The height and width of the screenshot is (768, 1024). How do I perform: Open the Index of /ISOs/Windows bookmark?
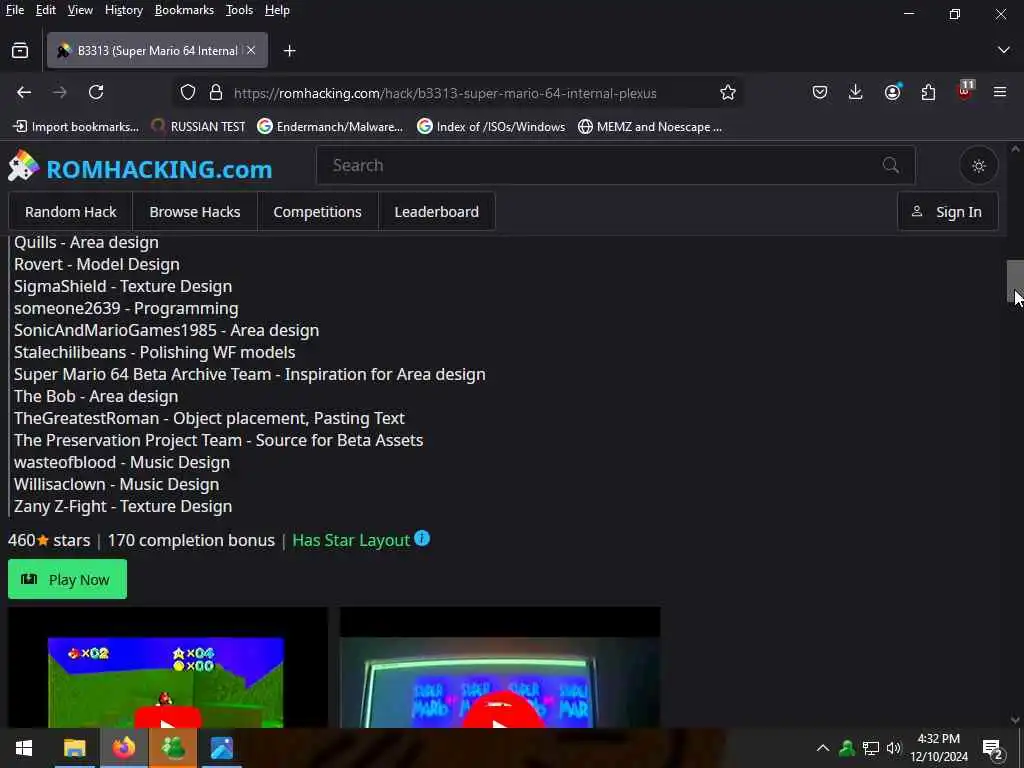(x=491, y=127)
